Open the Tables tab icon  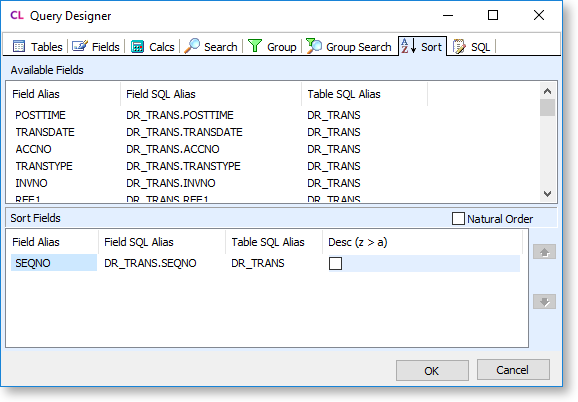click(19, 46)
